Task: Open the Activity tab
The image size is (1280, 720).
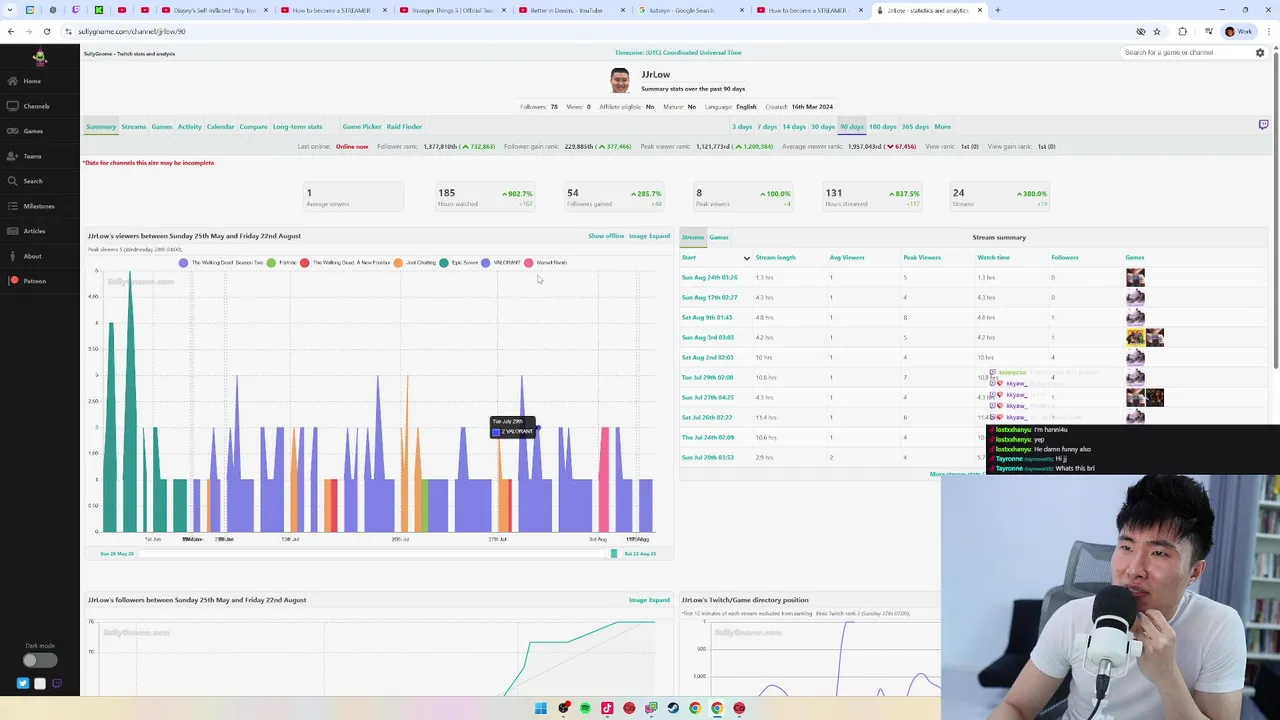Action: click(189, 127)
